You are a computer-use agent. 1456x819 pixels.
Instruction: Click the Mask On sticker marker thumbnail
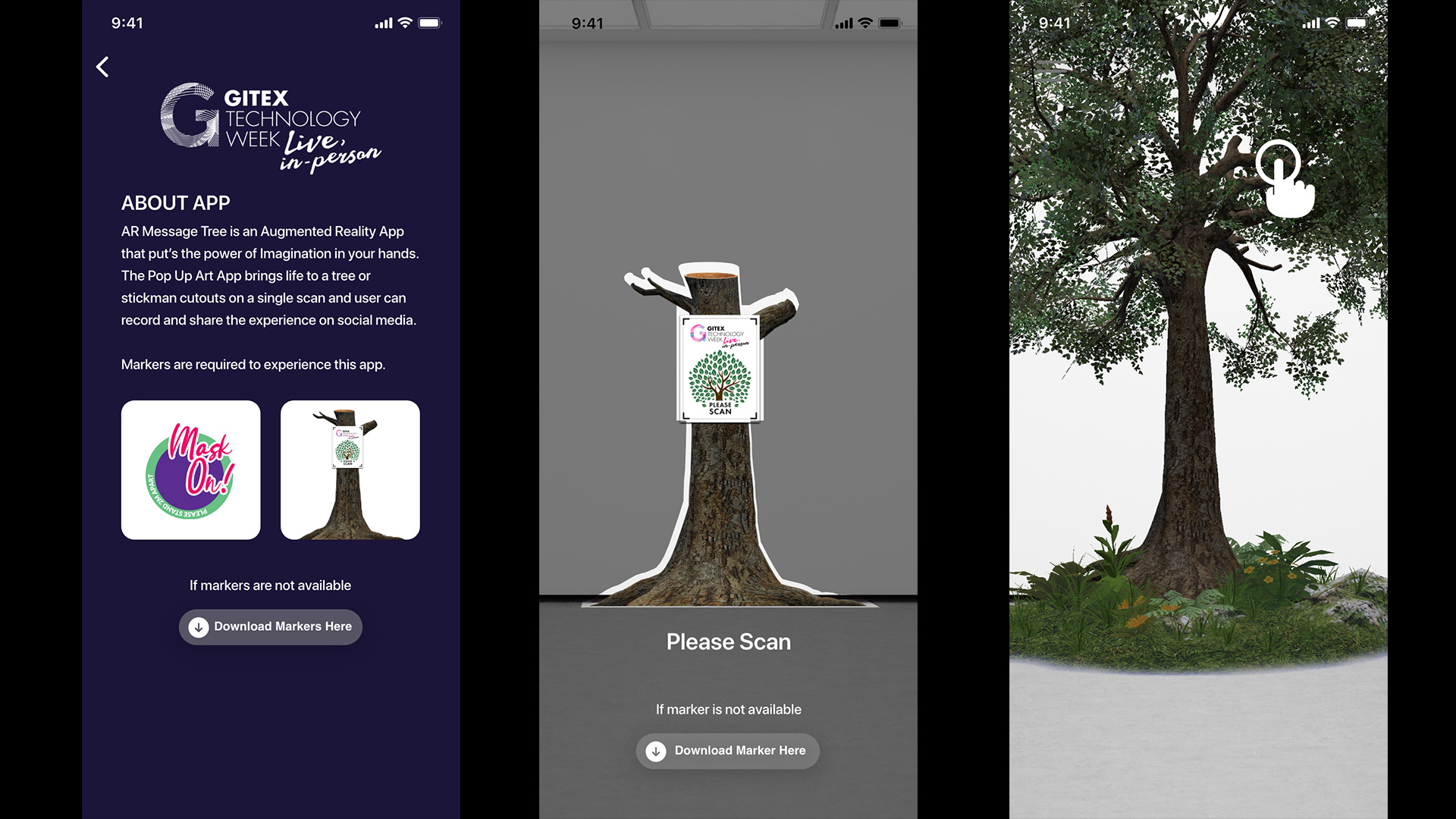coord(190,470)
